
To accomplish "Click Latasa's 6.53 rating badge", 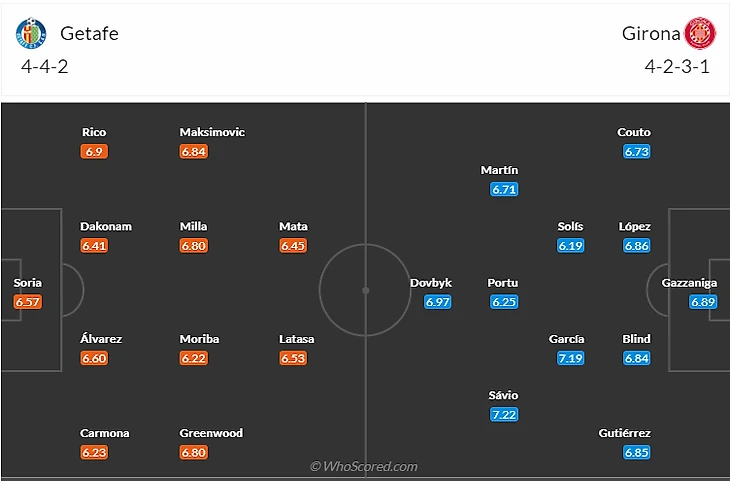I will click(x=293, y=358).
